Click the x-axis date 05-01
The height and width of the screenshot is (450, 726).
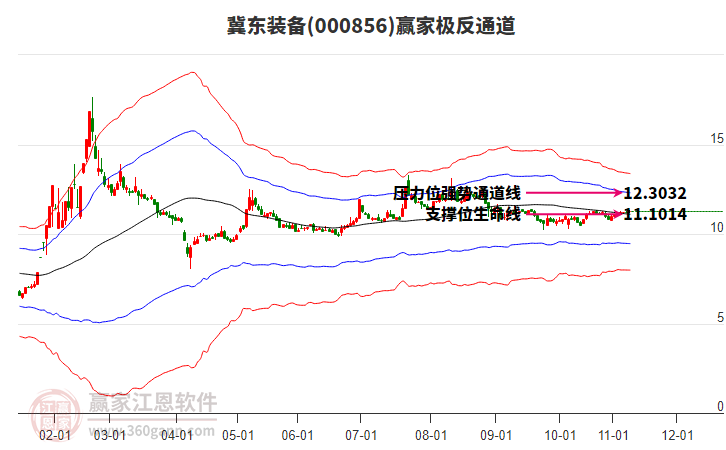tap(238, 436)
